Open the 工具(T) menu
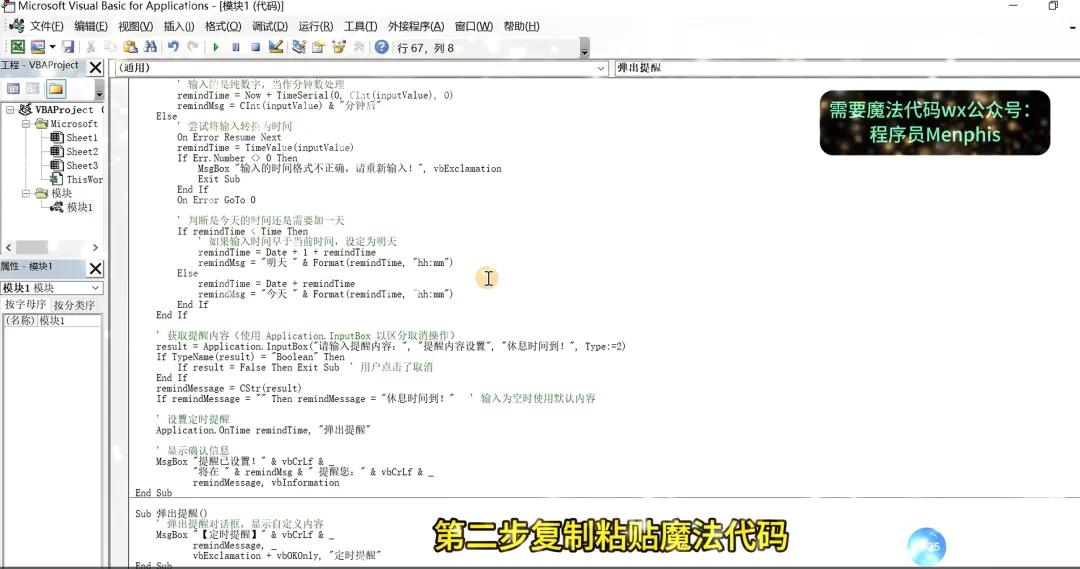 [361, 26]
